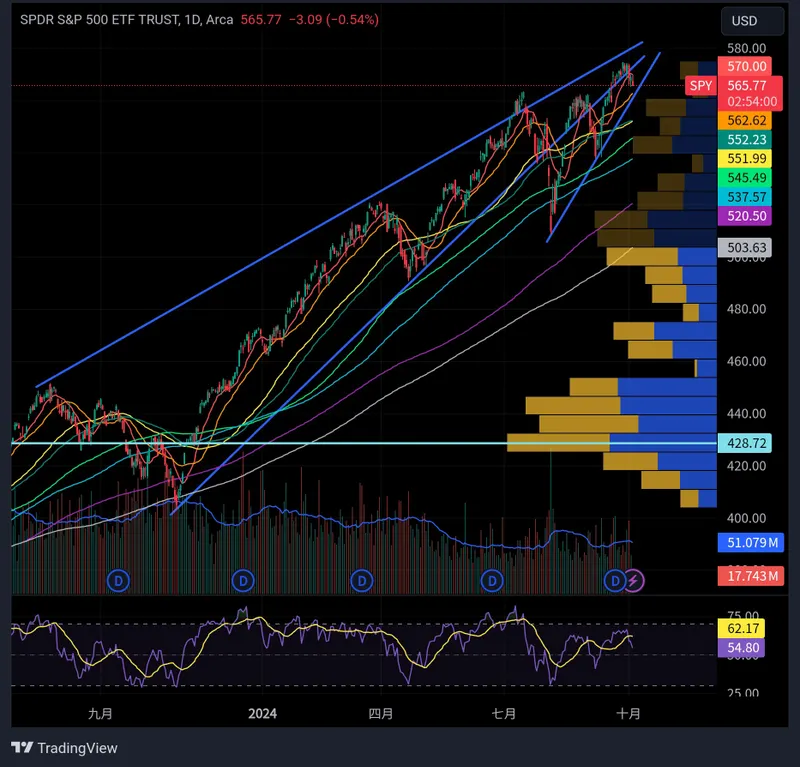
Task: Click the gray 503.63 price label
Action: (x=745, y=248)
